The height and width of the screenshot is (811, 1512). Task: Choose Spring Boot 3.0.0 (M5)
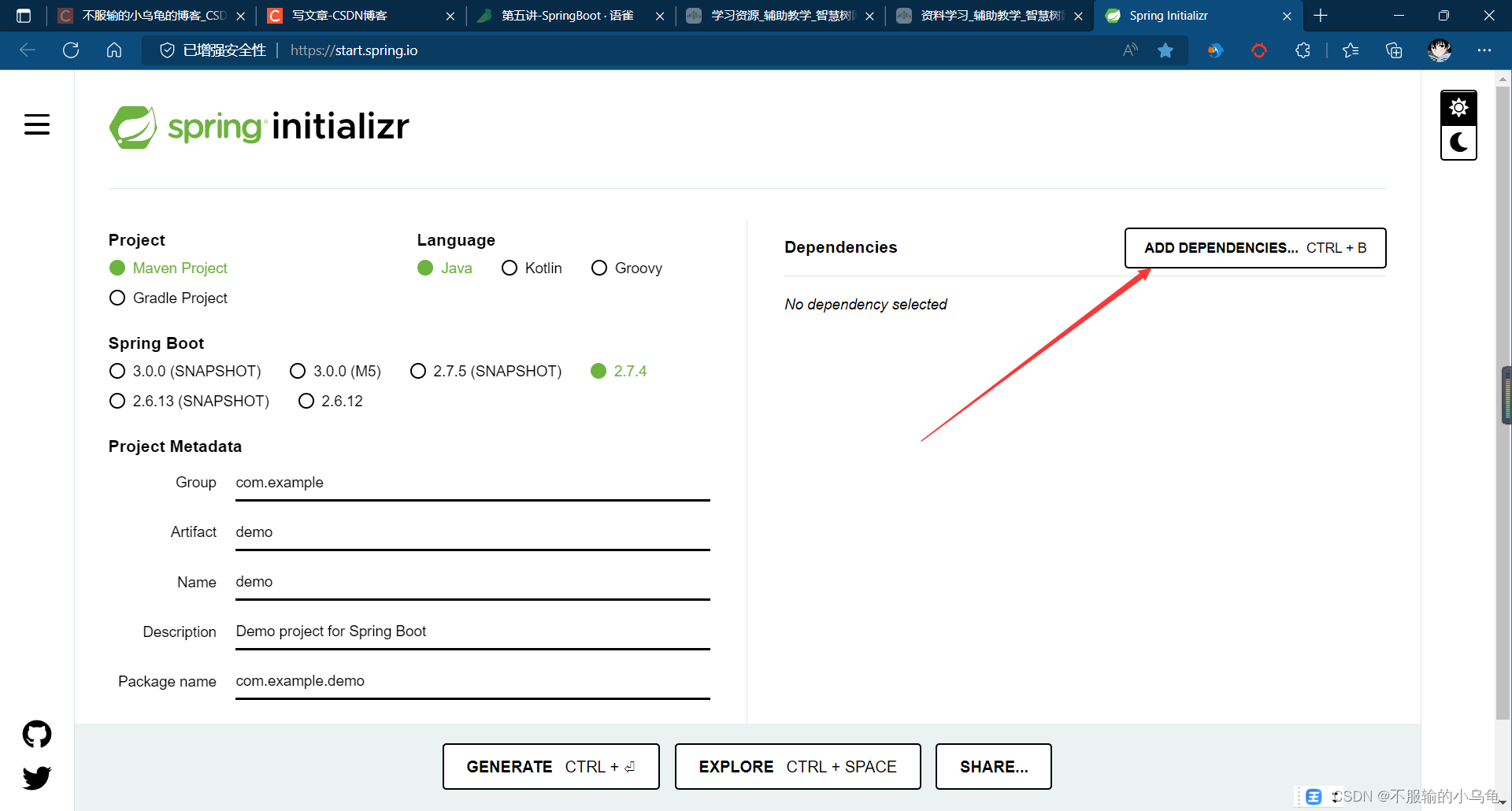click(335, 372)
